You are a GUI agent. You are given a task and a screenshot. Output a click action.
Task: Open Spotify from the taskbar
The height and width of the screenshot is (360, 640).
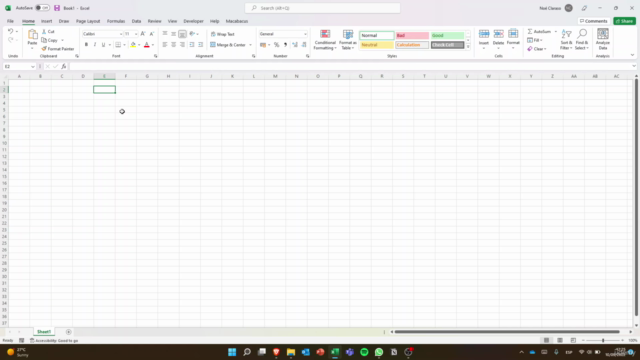point(364,352)
